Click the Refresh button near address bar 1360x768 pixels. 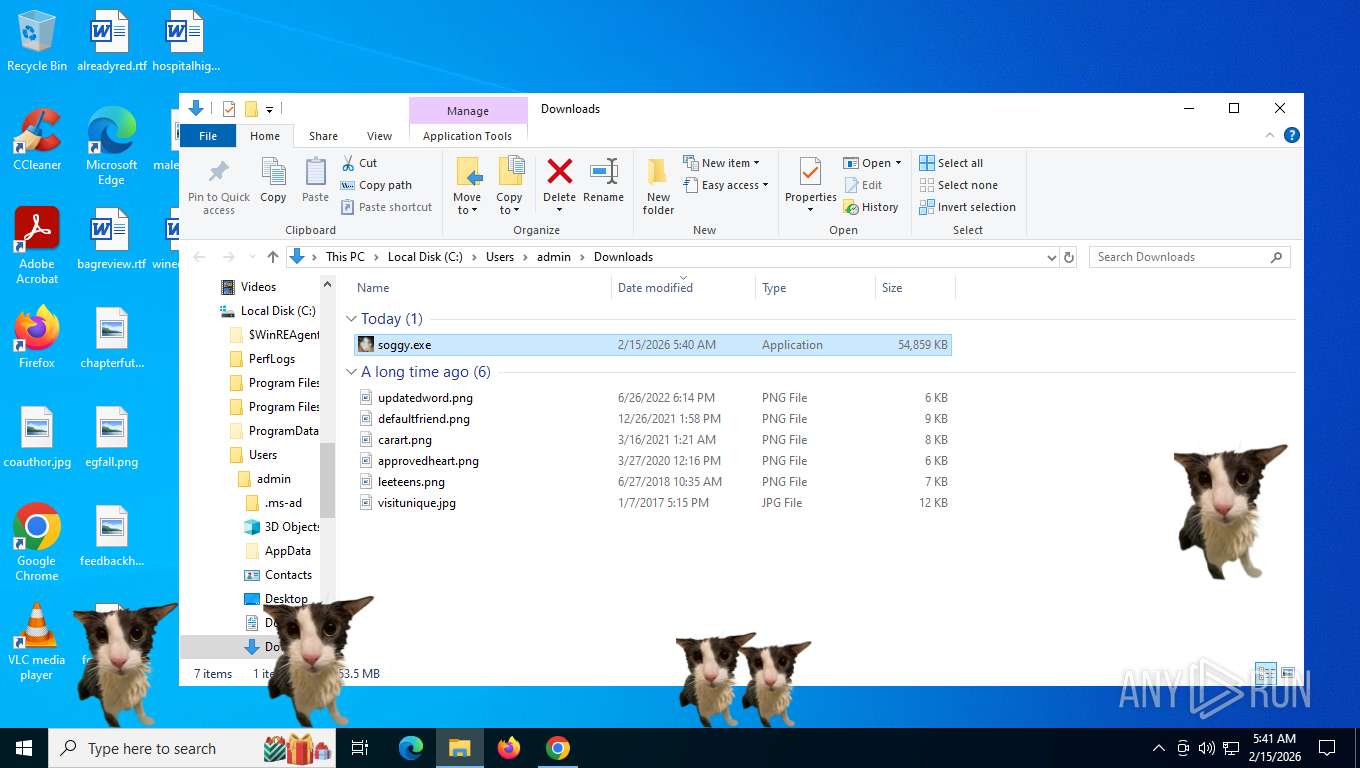coord(1069,257)
